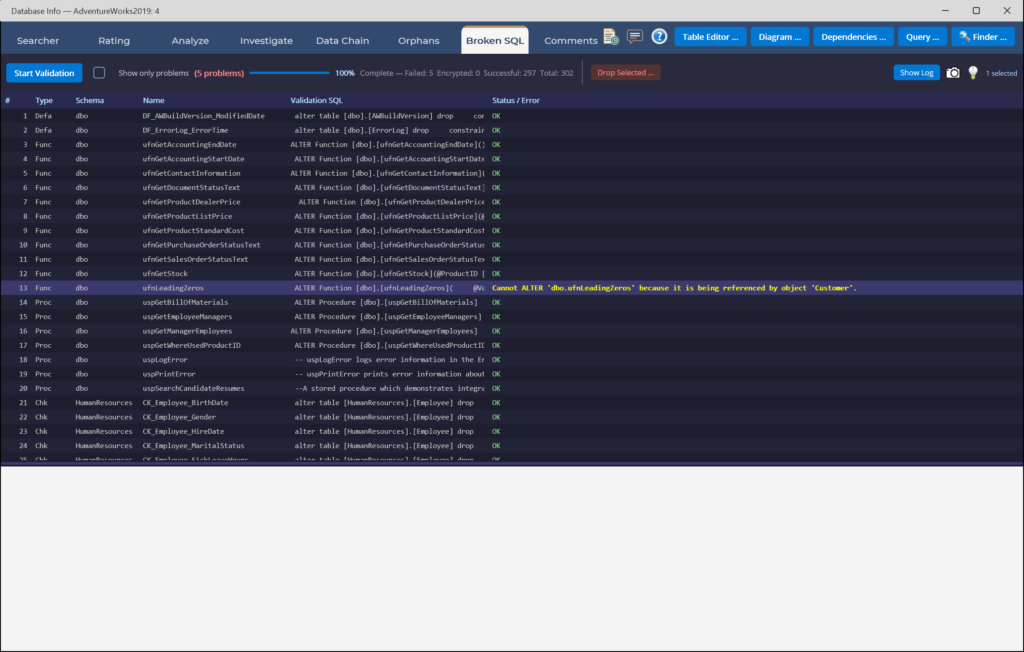Open the Comments tab
Screen dimensions: 1024x652
571,41
